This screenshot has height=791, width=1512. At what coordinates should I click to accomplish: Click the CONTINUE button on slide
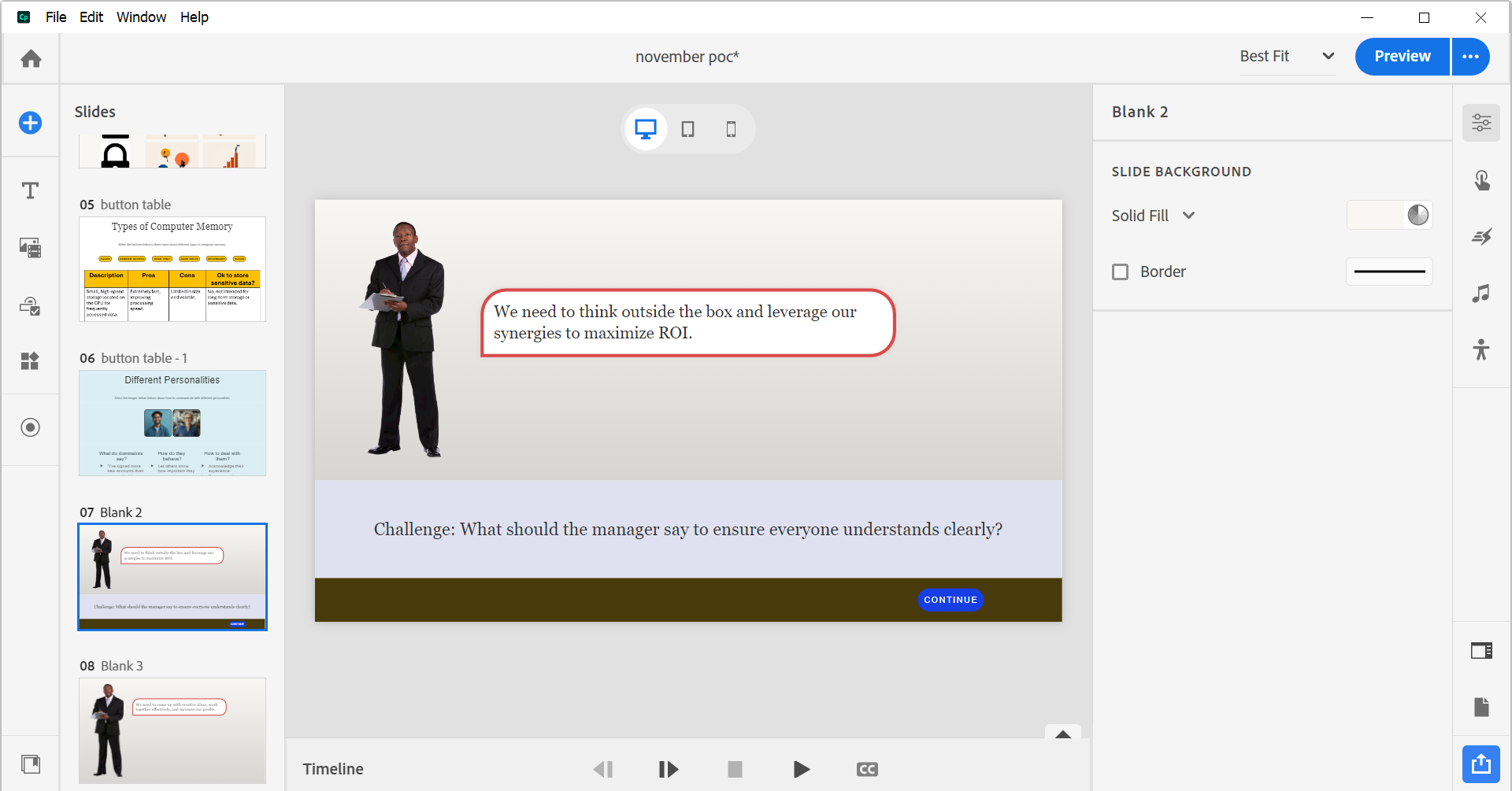(x=950, y=600)
